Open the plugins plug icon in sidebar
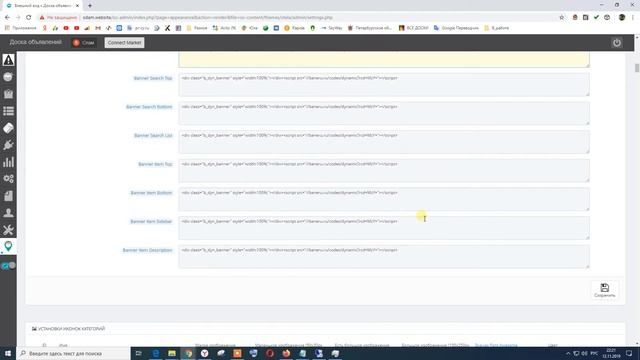The image size is (640, 360). point(8,145)
